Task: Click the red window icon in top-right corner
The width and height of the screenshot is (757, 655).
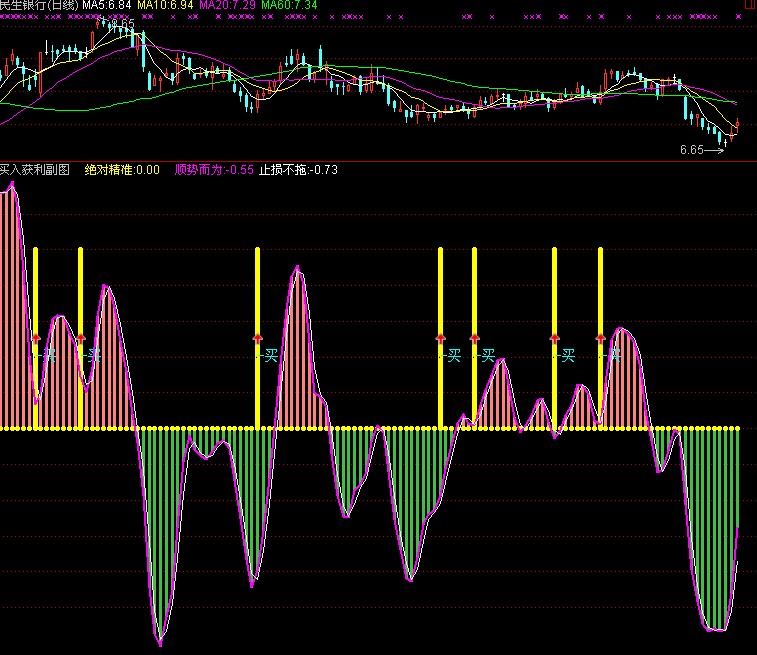Action: [750, 5]
